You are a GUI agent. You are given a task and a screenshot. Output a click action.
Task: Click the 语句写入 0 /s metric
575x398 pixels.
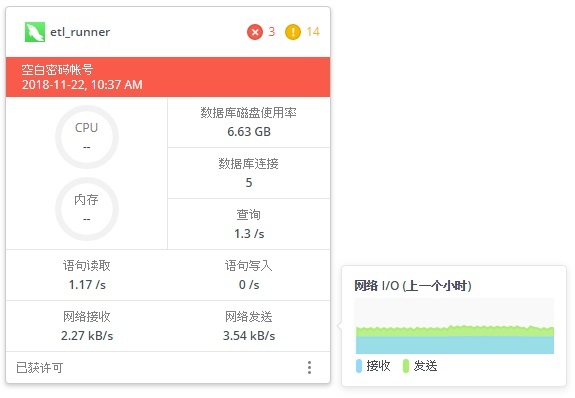(249, 275)
